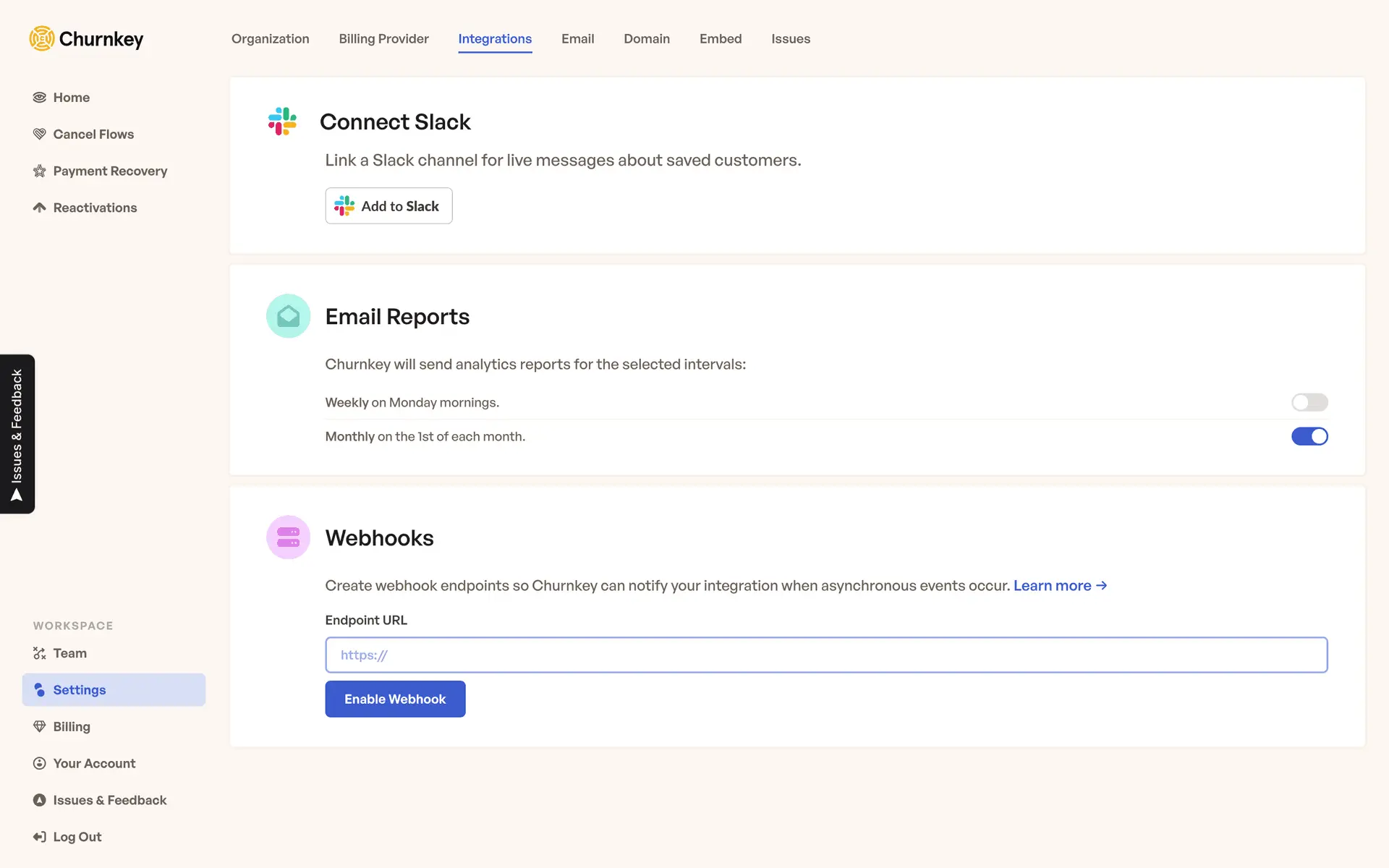Click the Churnkey logo icon
1389x868 pixels.
[42, 39]
